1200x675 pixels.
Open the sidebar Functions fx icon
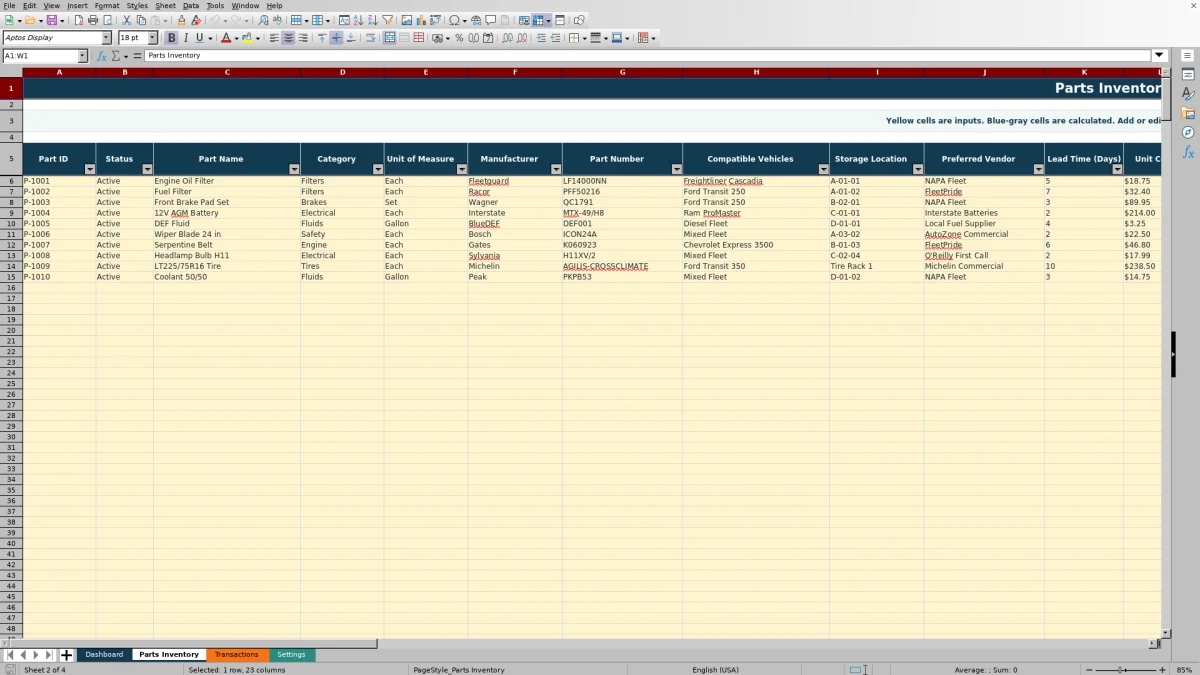1188,152
